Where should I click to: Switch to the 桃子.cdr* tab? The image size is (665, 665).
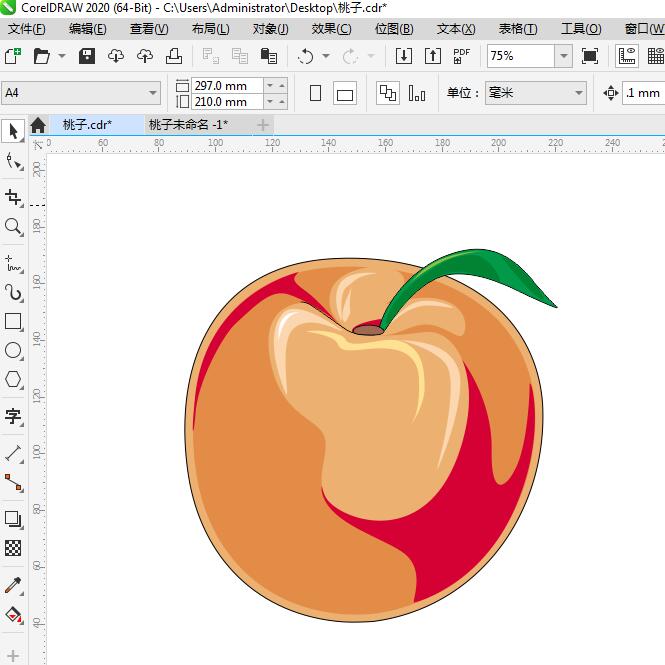(97, 125)
